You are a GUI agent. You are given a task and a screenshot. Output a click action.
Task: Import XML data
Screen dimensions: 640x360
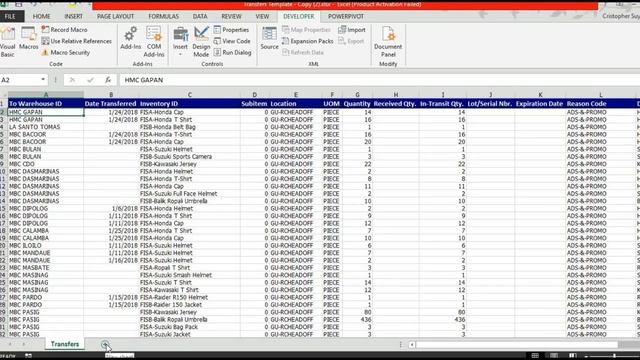(352, 30)
